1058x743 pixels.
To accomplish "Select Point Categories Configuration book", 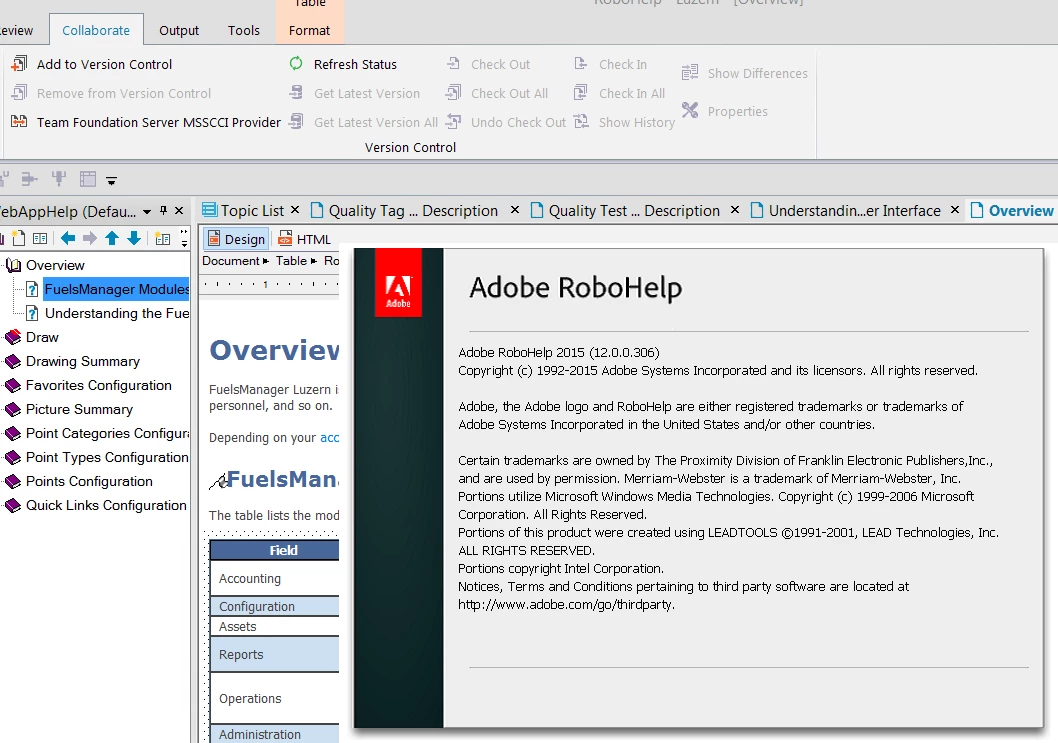I will click(107, 433).
